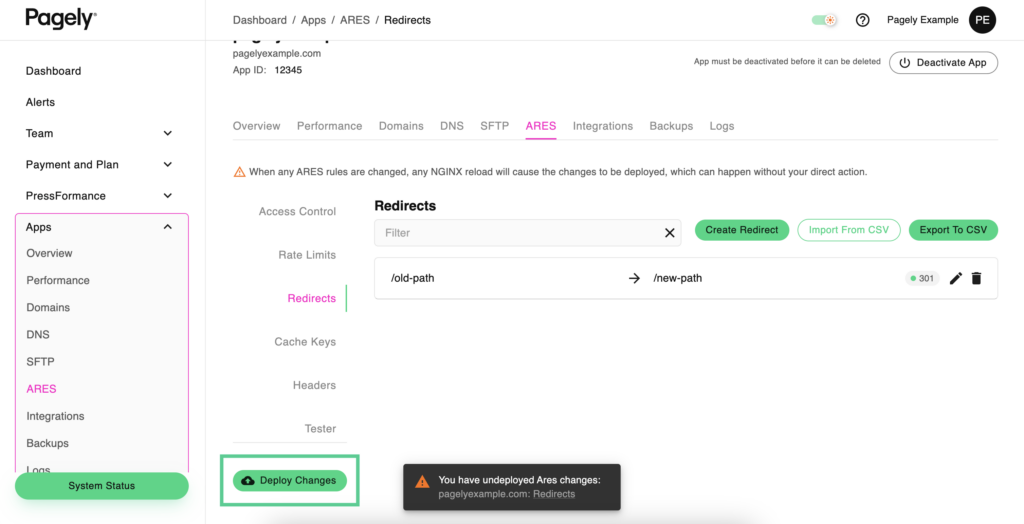Open Dashboard in the sidebar
This screenshot has width=1024, height=524.
[54, 71]
